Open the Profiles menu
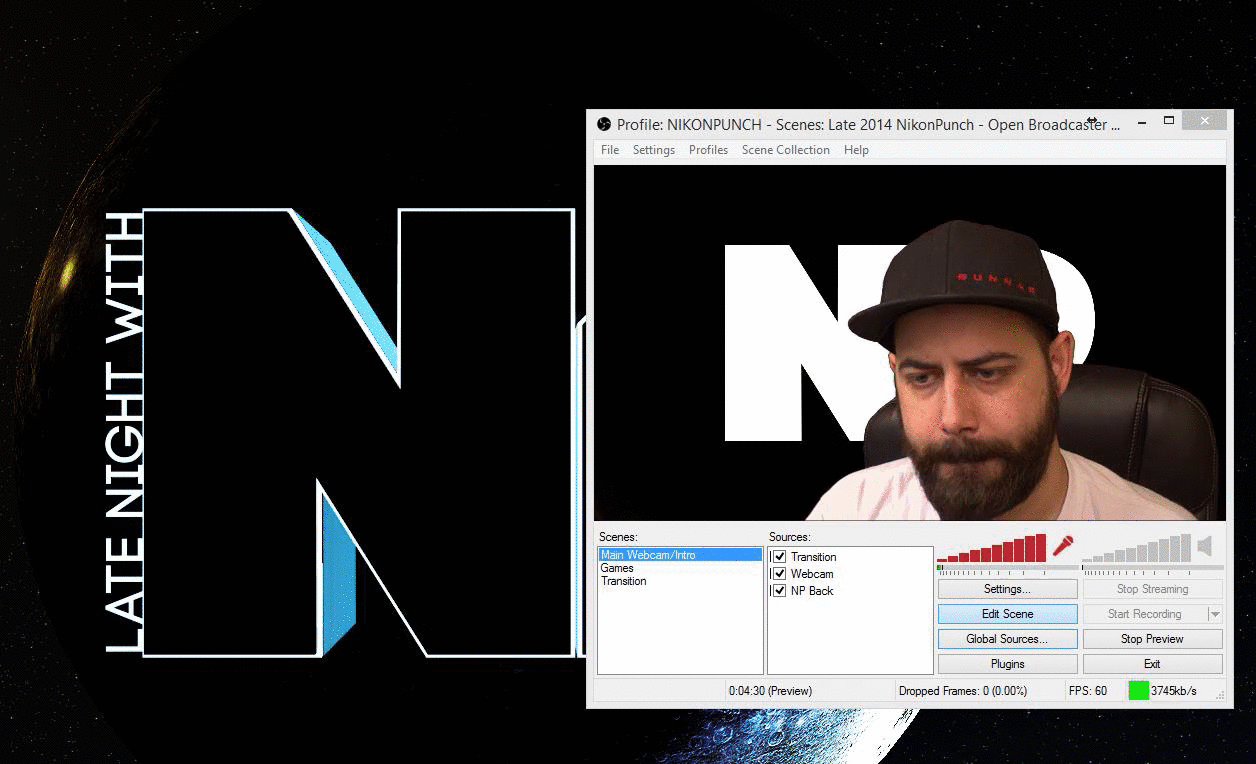 pos(708,150)
